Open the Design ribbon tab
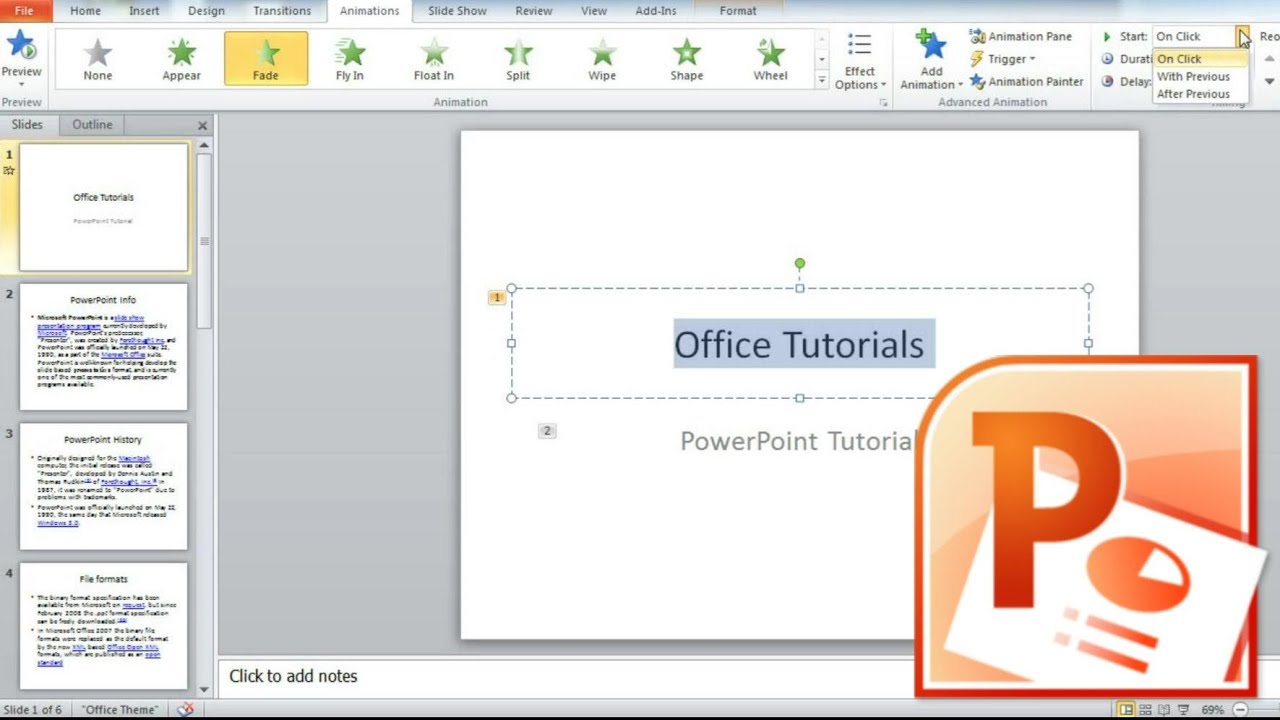The width and height of the screenshot is (1280, 720). pos(206,11)
